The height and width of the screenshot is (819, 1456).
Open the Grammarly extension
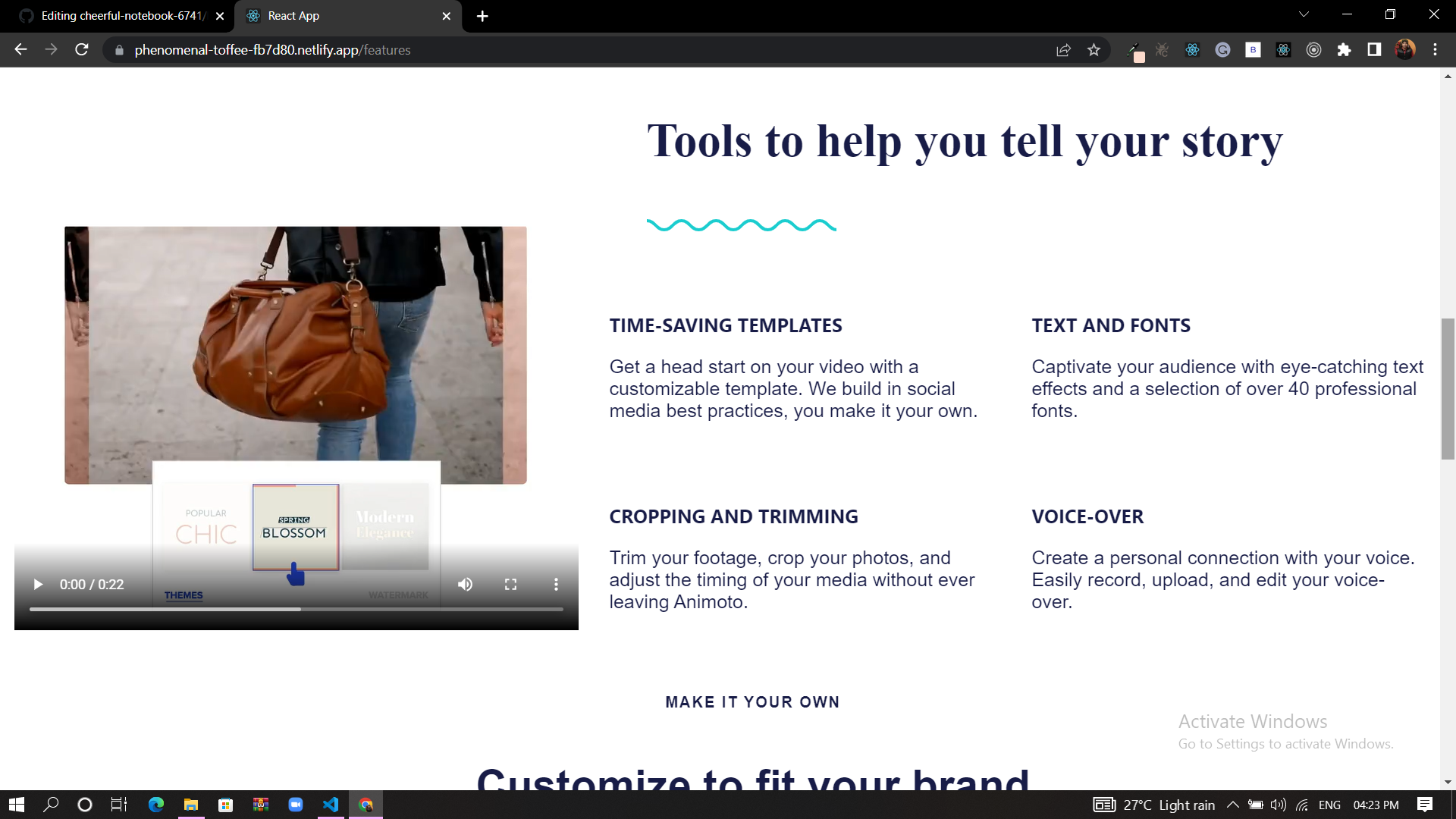tap(1222, 50)
